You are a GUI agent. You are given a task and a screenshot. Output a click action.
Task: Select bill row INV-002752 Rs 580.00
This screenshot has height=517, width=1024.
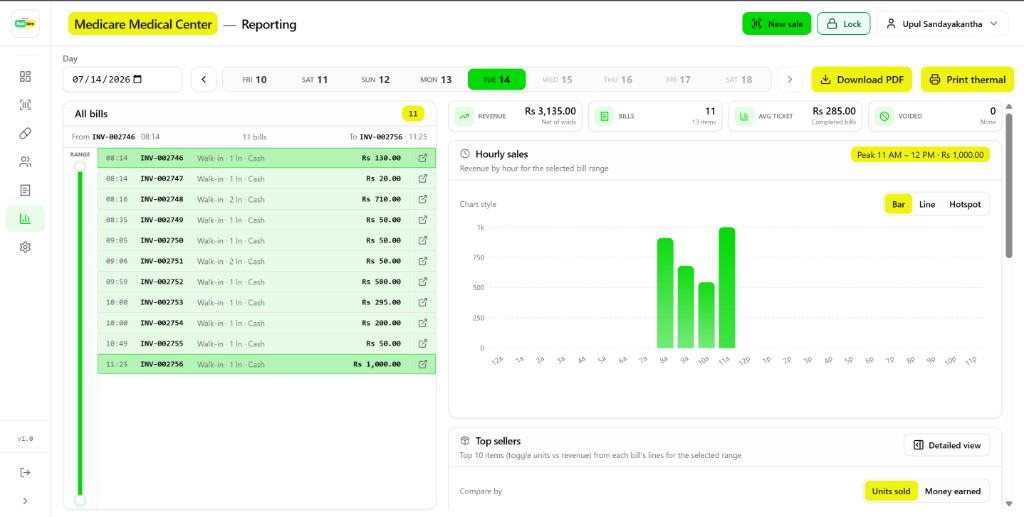coord(266,281)
